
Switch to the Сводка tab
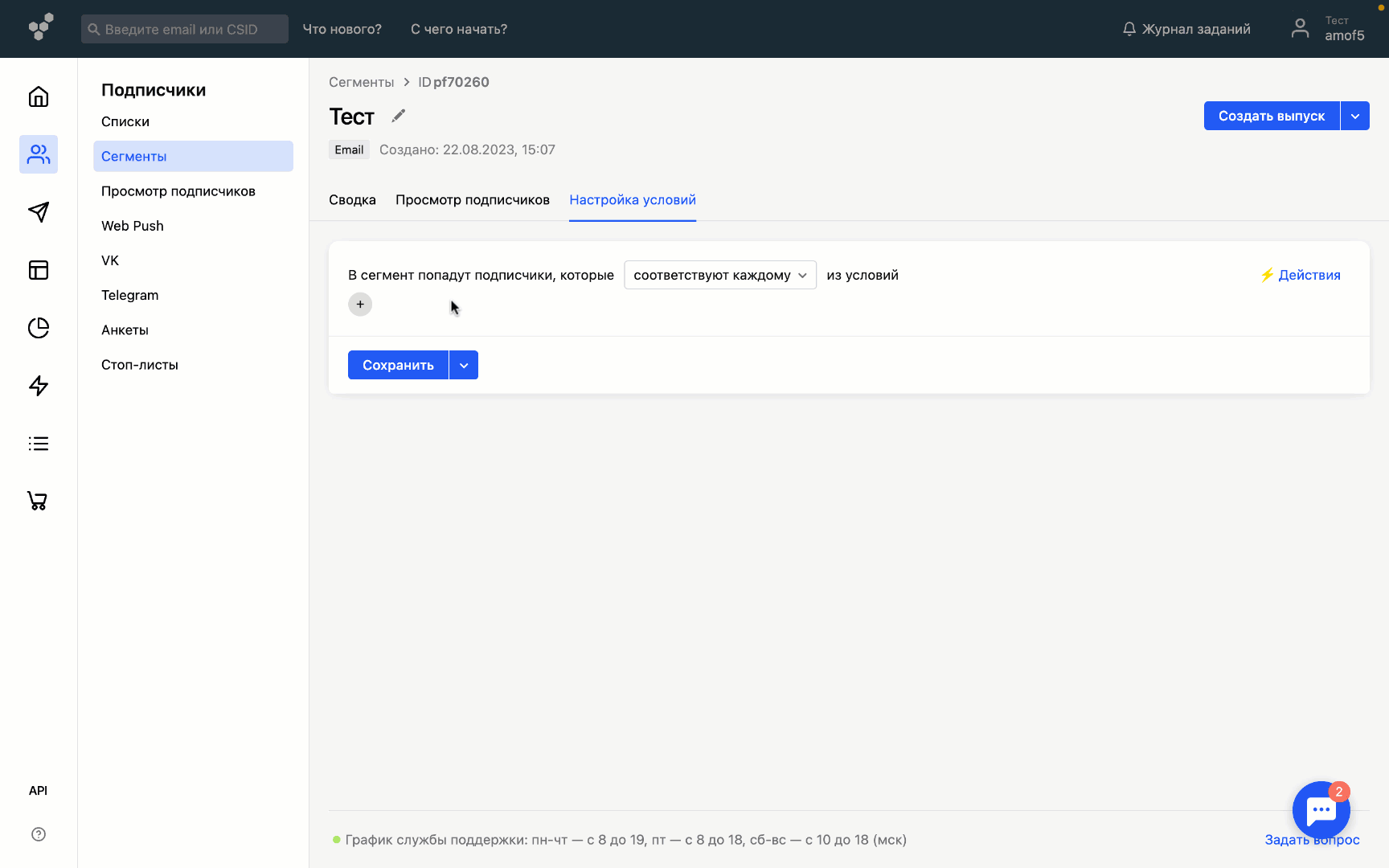(x=352, y=200)
